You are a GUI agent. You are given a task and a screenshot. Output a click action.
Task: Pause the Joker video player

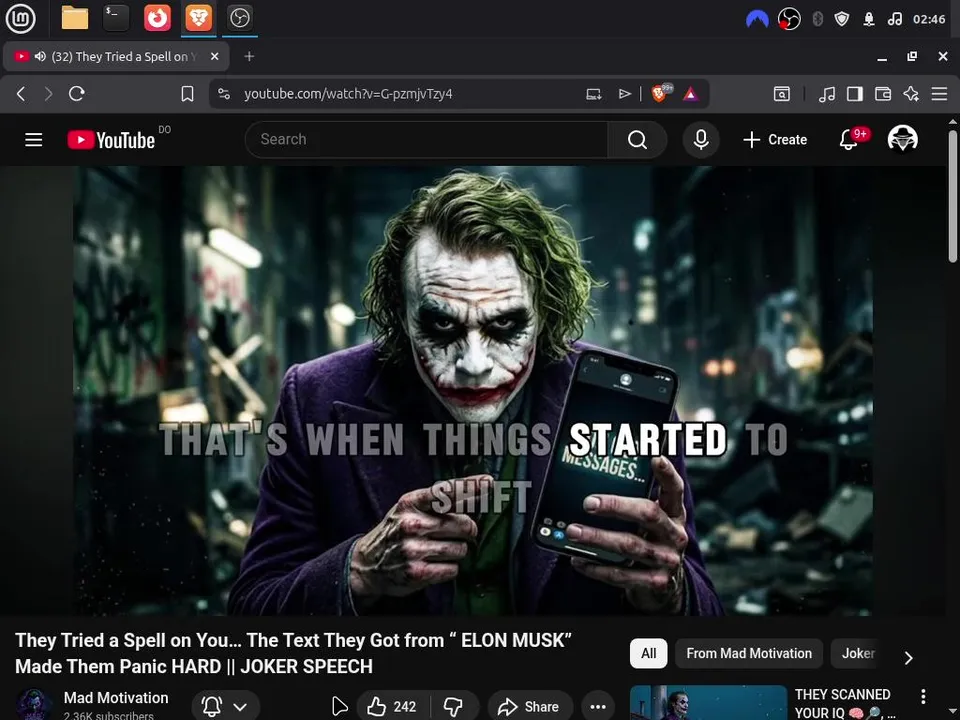point(473,391)
